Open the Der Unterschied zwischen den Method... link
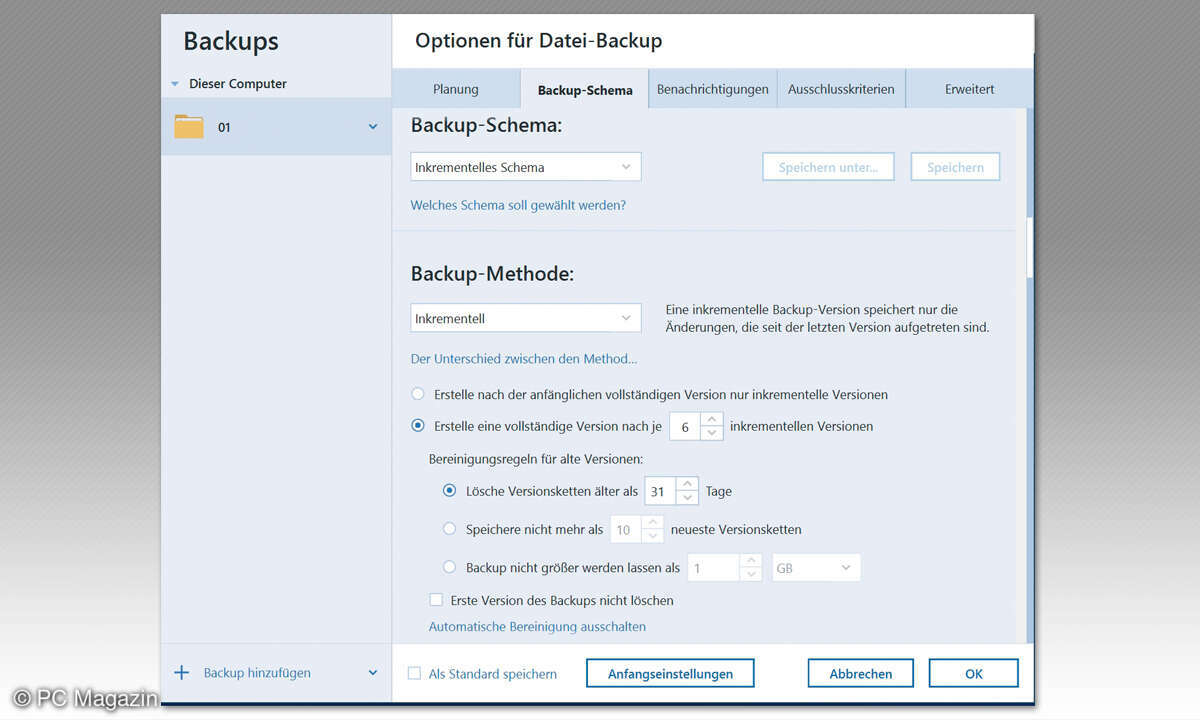 point(524,358)
